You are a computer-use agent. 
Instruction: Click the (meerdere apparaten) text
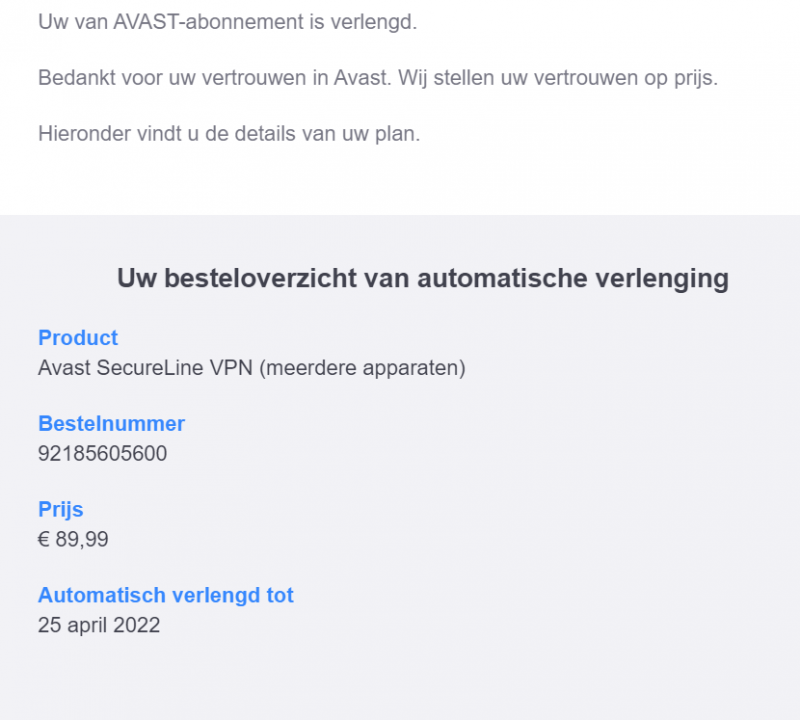[362, 368]
